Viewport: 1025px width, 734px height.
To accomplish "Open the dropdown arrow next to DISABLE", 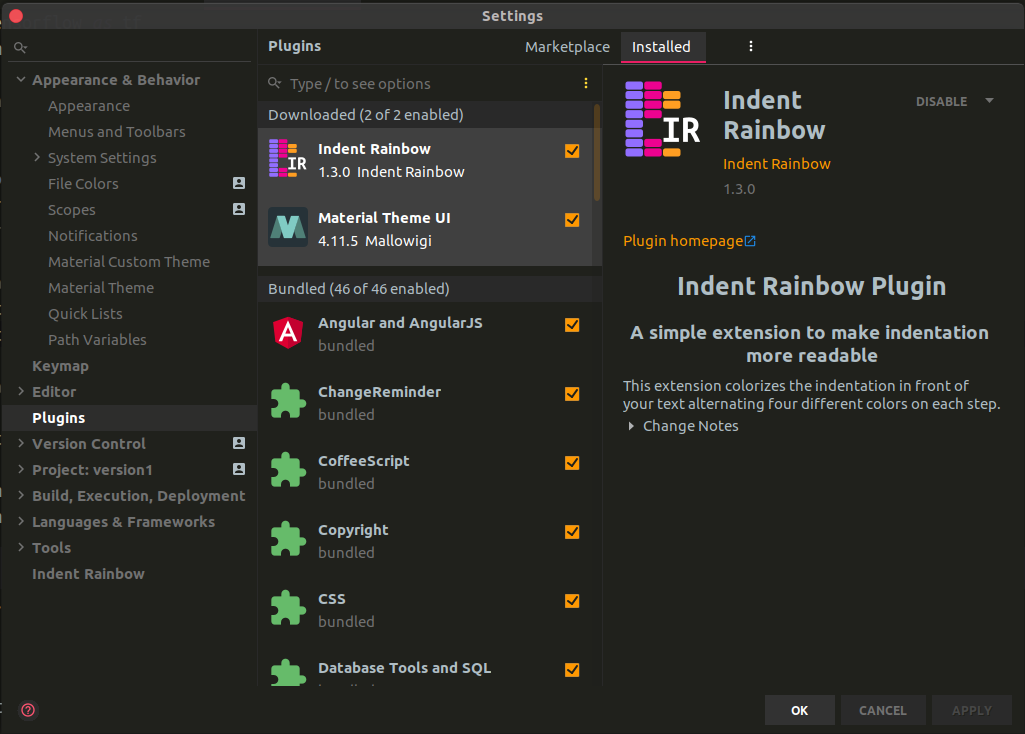I will tap(989, 101).
